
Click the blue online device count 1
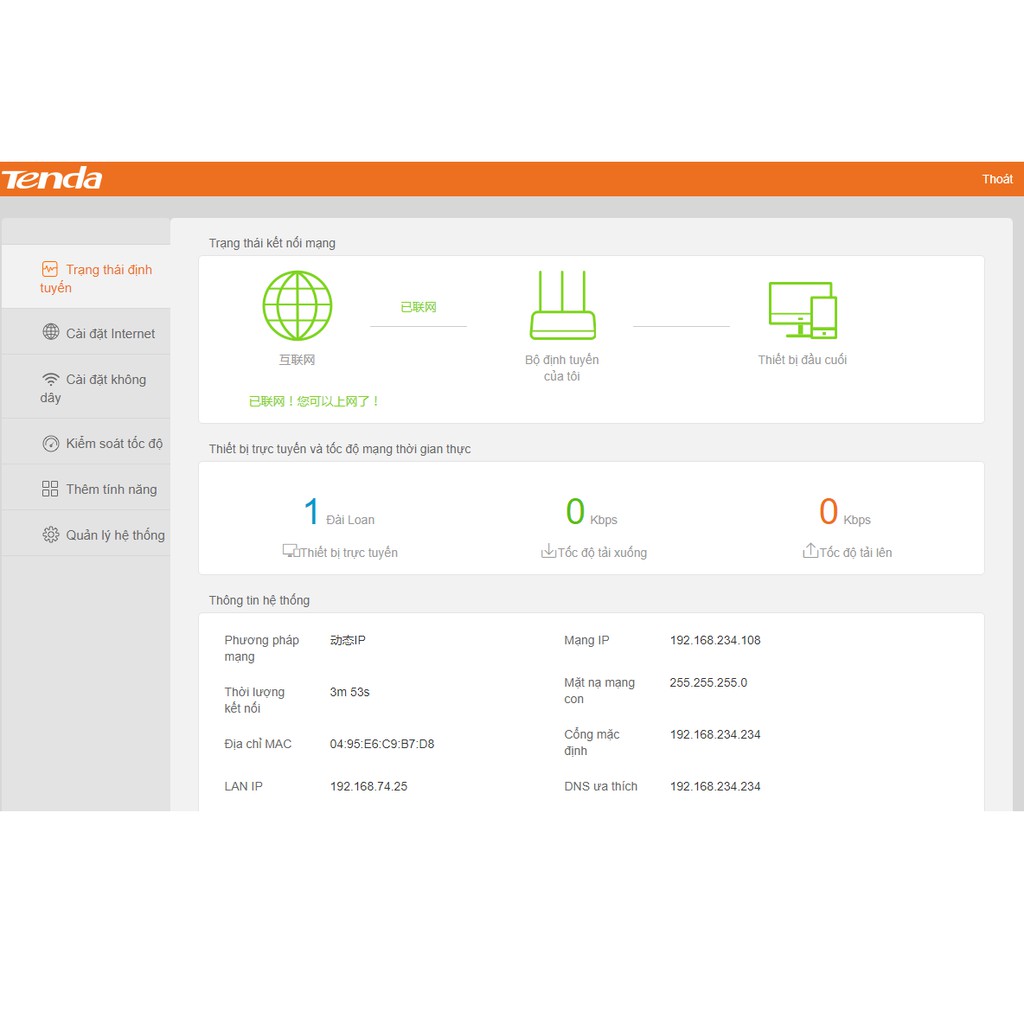coord(311,511)
